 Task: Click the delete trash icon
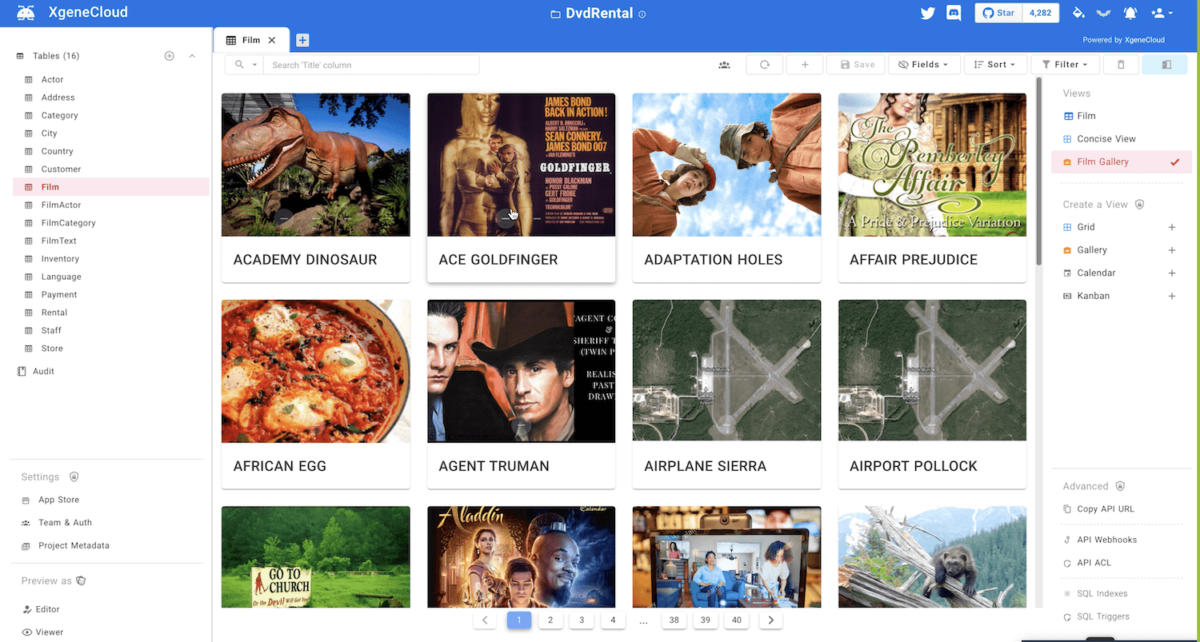tap(1121, 65)
